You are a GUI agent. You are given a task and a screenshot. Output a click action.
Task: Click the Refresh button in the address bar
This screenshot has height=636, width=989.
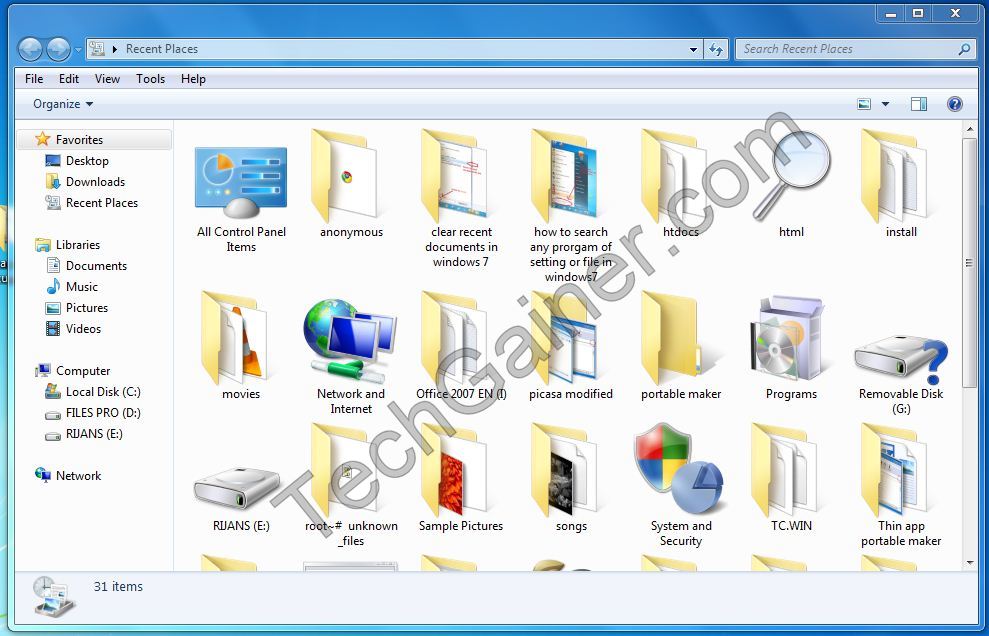click(x=716, y=48)
